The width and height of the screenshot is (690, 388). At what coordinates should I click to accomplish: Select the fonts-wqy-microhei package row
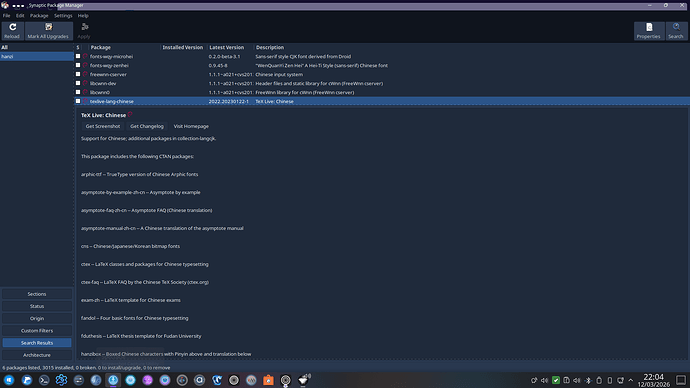pos(382,56)
